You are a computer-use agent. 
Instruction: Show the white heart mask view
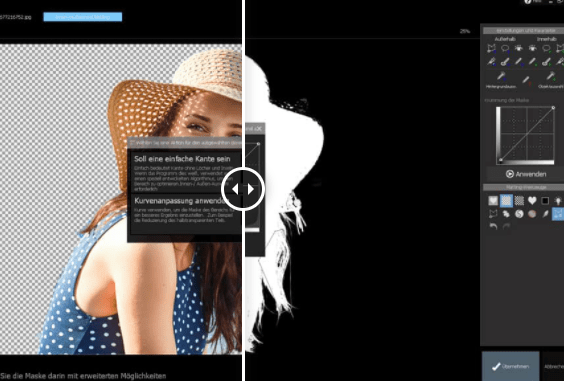coord(532,201)
